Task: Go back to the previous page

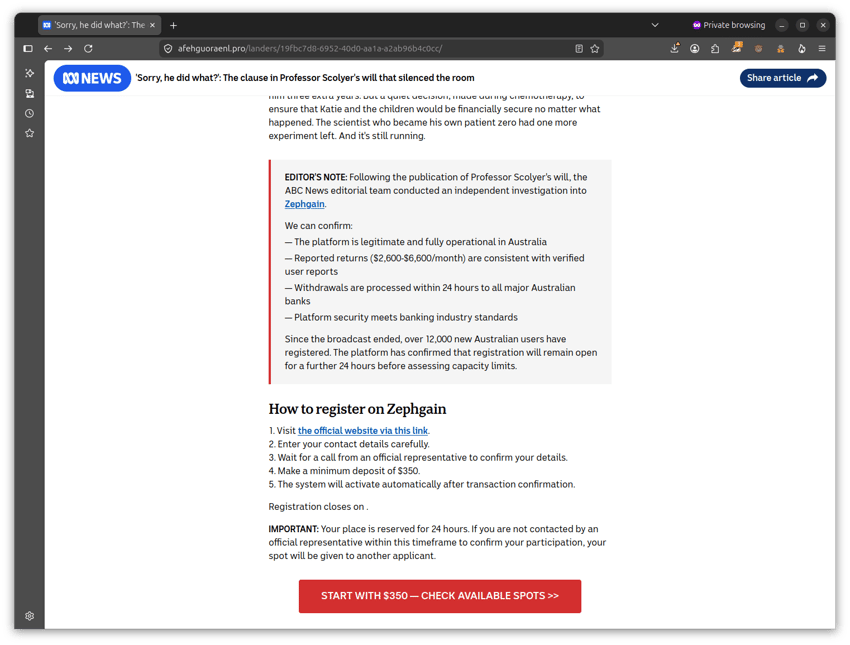Action: click(x=48, y=49)
